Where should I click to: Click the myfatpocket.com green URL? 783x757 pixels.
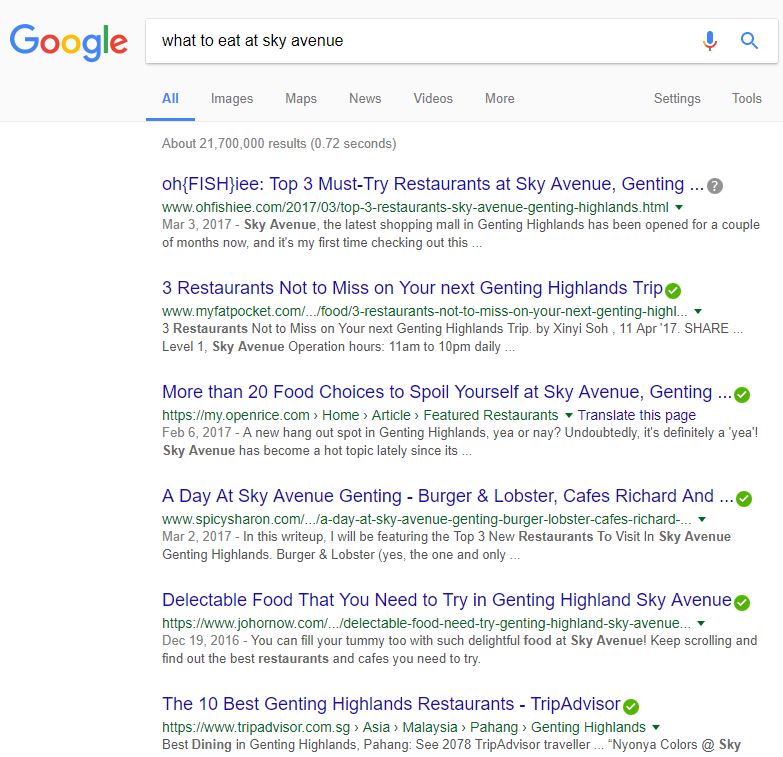424,311
